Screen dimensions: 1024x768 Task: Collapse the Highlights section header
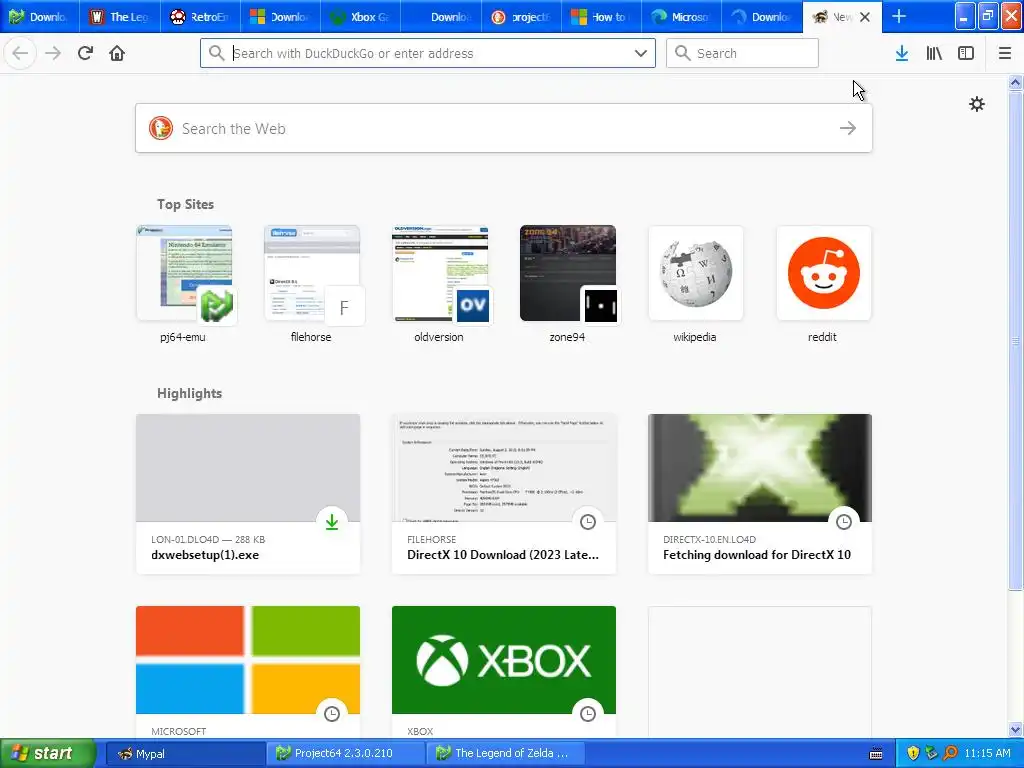pos(189,393)
